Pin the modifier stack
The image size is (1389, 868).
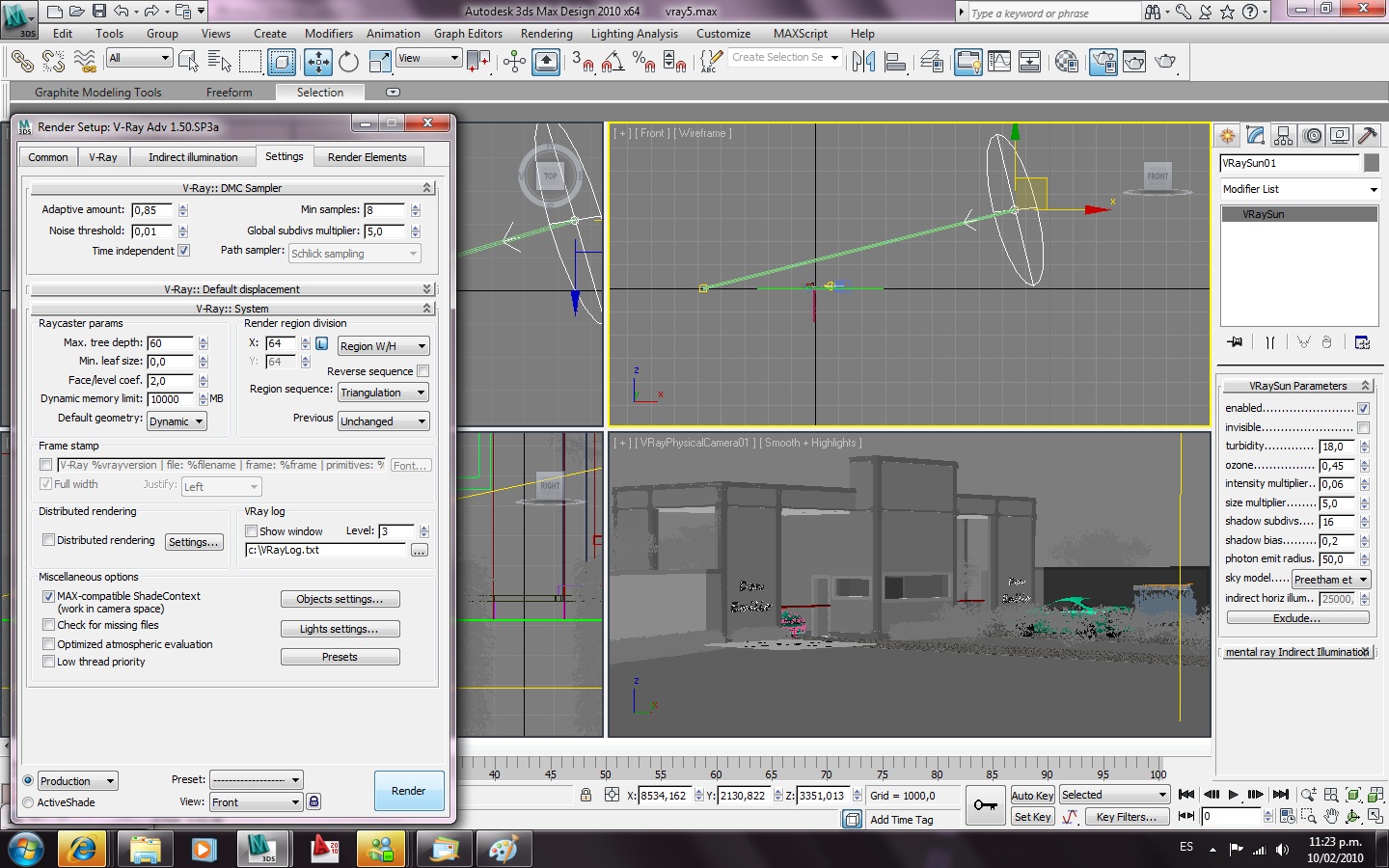[1235, 342]
